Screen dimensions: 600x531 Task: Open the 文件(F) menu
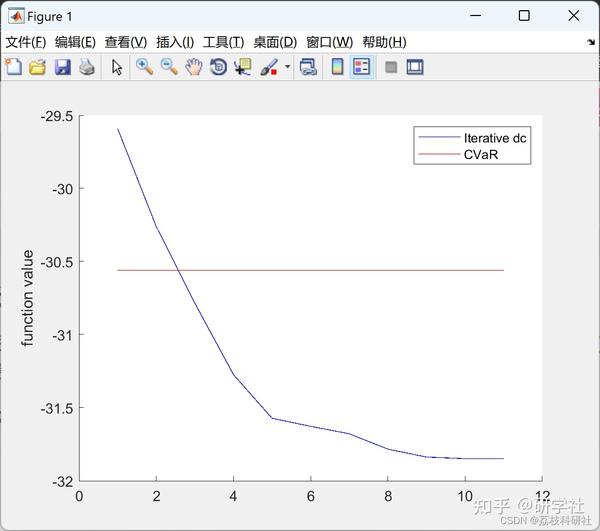click(26, 42)
